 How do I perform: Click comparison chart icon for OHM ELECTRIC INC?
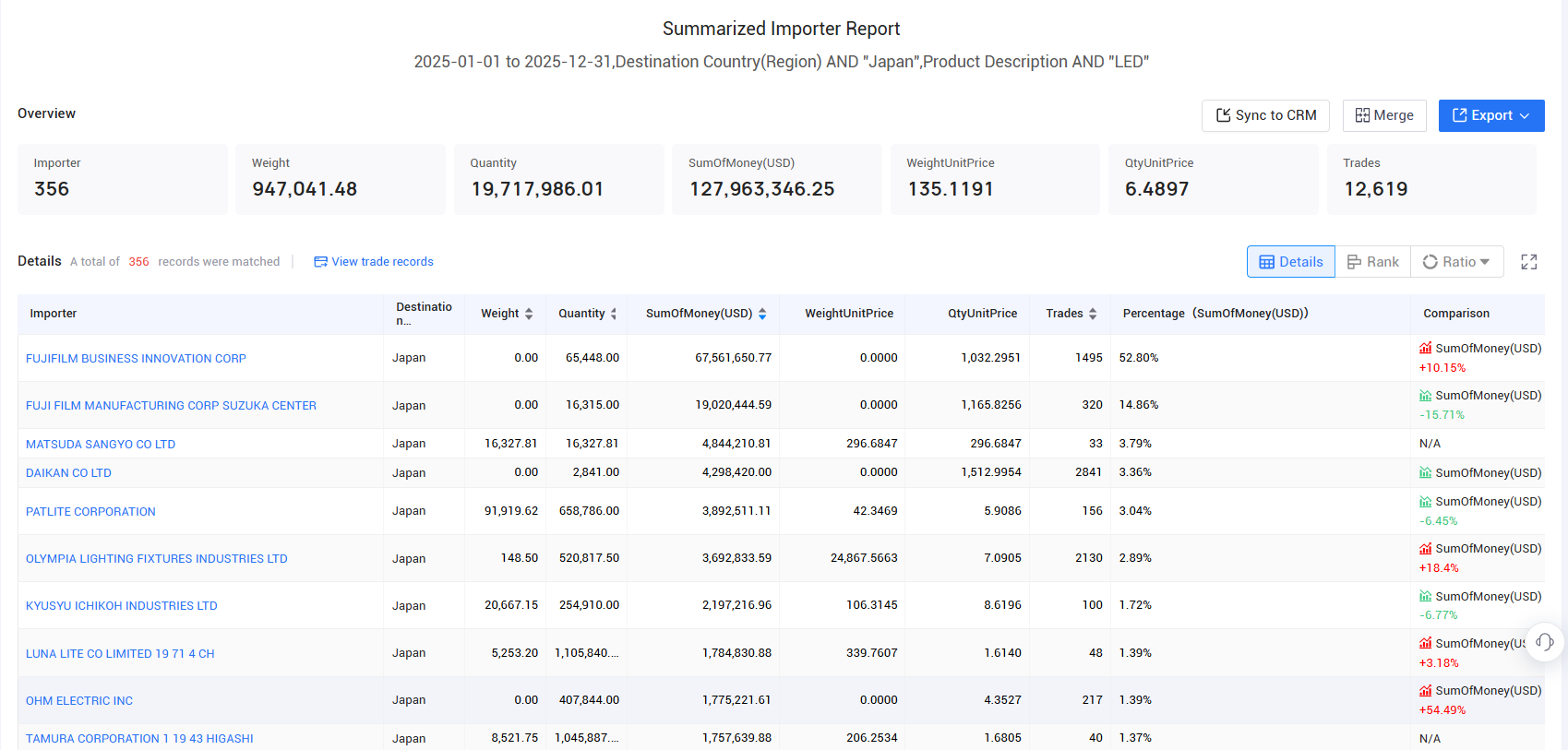(x=1426, y=690)
